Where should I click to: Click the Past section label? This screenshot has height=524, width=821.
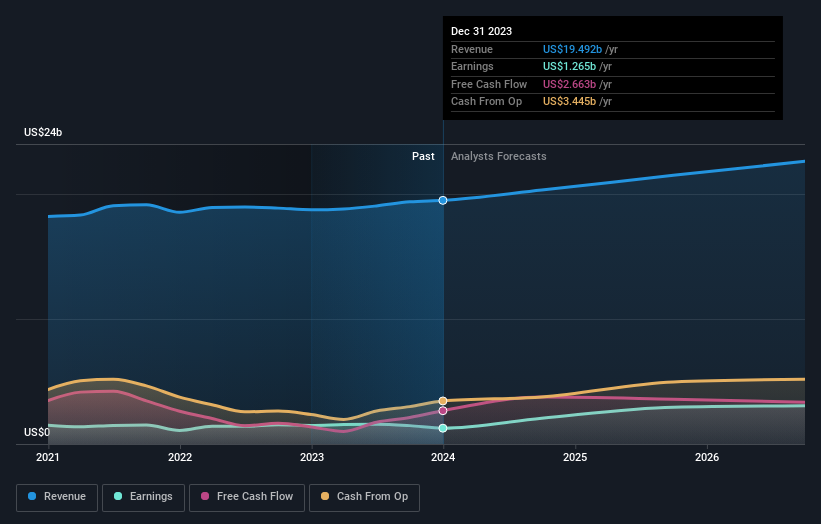[x=423, y=157]
